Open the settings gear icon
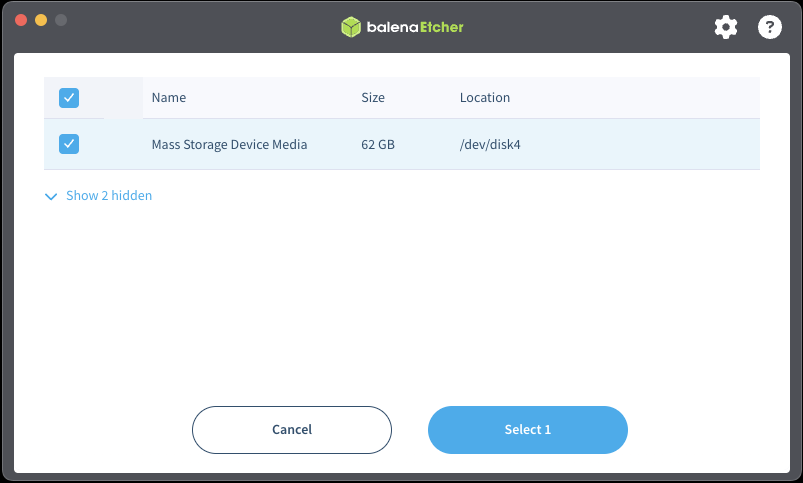This screenshot has height=483, width=803. click(726, 27)
